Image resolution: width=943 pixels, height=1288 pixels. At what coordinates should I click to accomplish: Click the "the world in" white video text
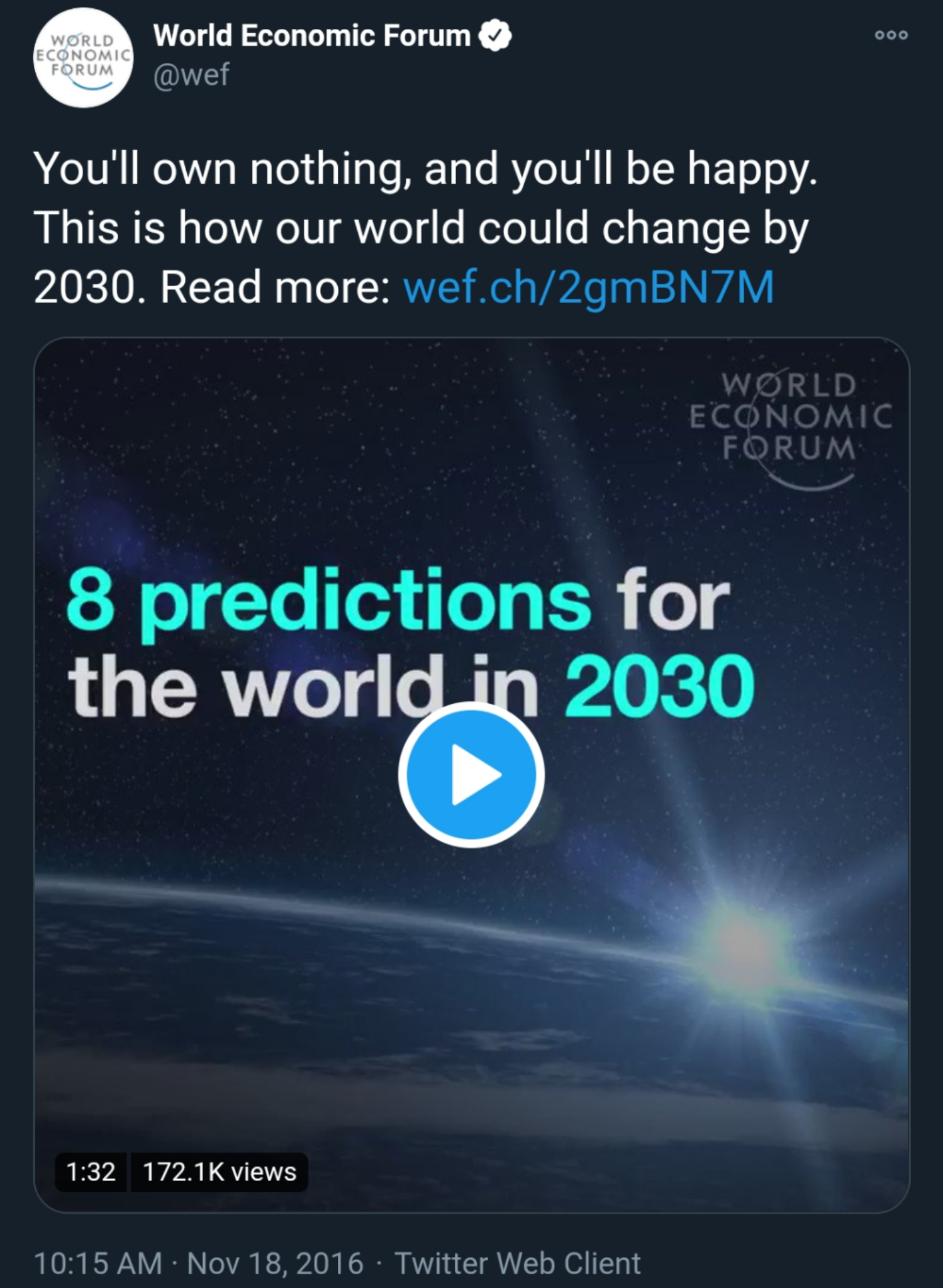point(303,686)
